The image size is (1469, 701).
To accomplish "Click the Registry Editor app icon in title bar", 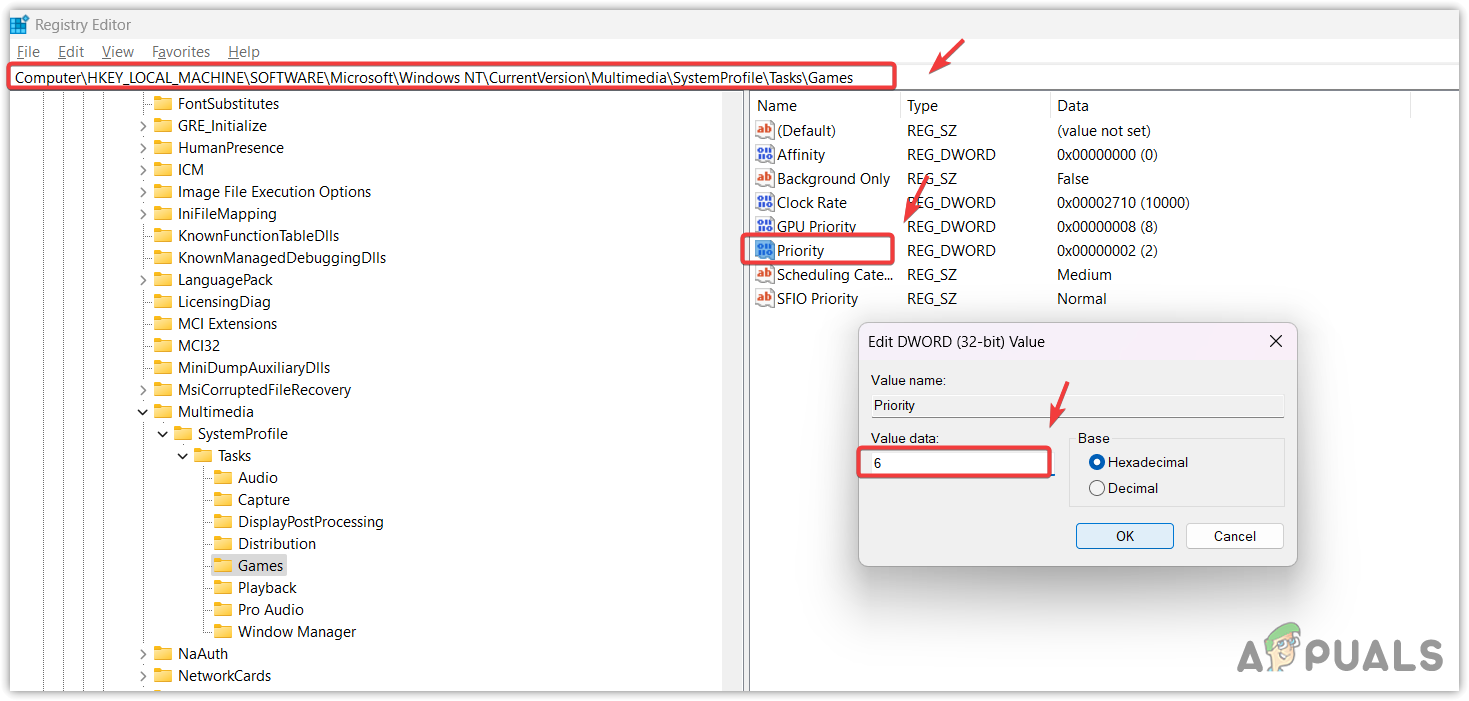I will click(20, 24).
